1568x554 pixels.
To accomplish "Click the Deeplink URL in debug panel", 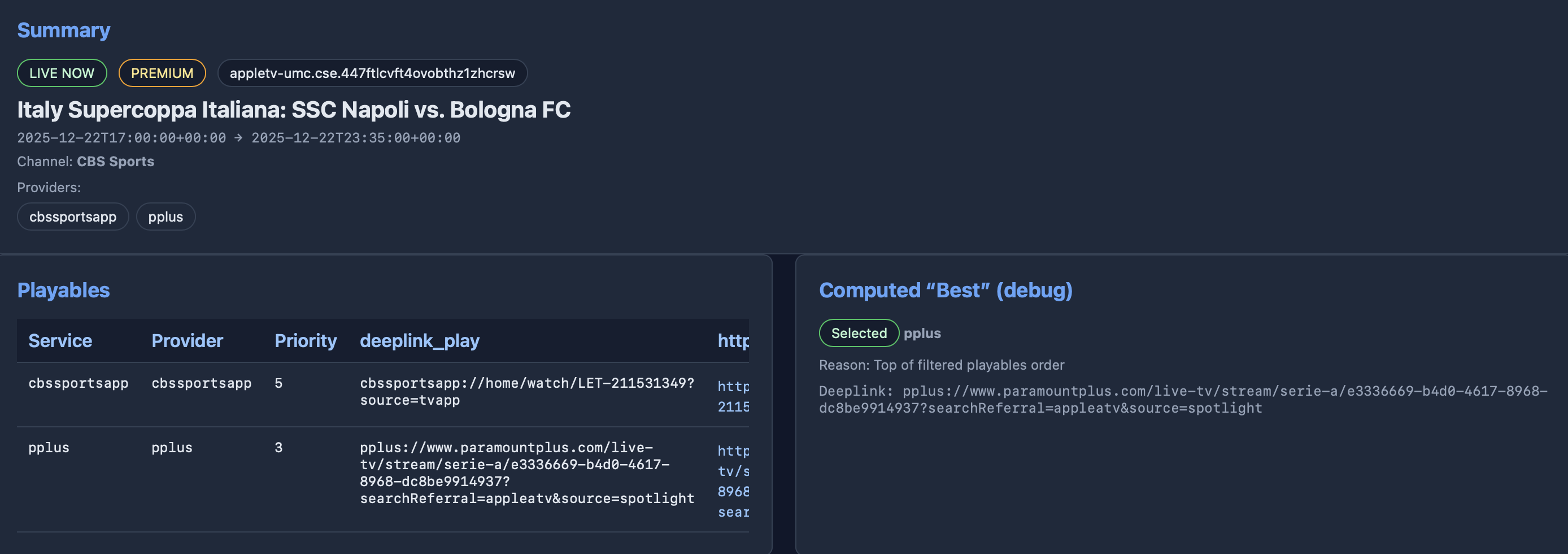I will point(1182,399).
